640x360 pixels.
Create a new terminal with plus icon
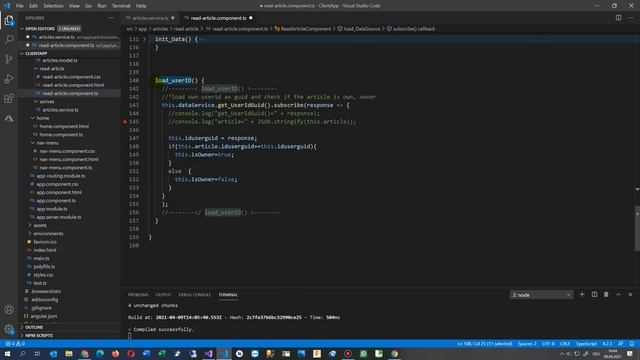[582, 294]
